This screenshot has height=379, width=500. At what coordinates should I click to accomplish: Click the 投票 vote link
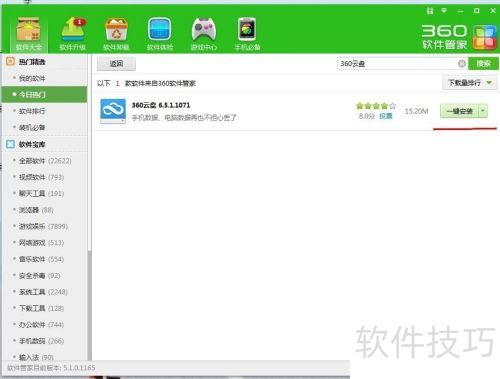pos(386,116)
